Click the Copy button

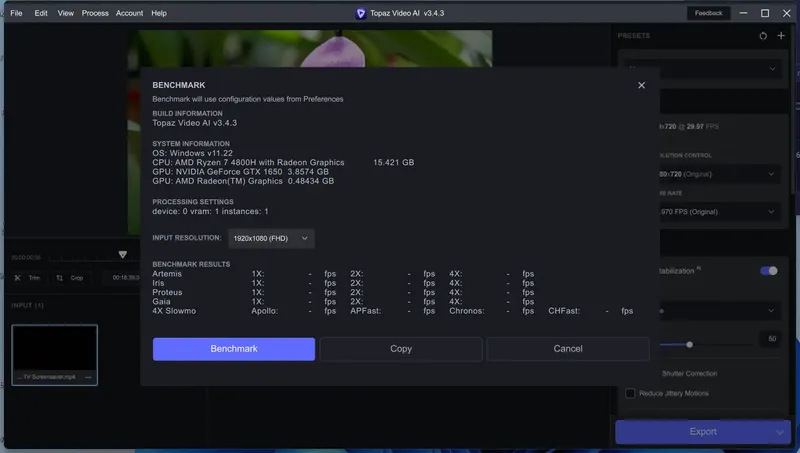pyautogui.click(x=401, y=349)
